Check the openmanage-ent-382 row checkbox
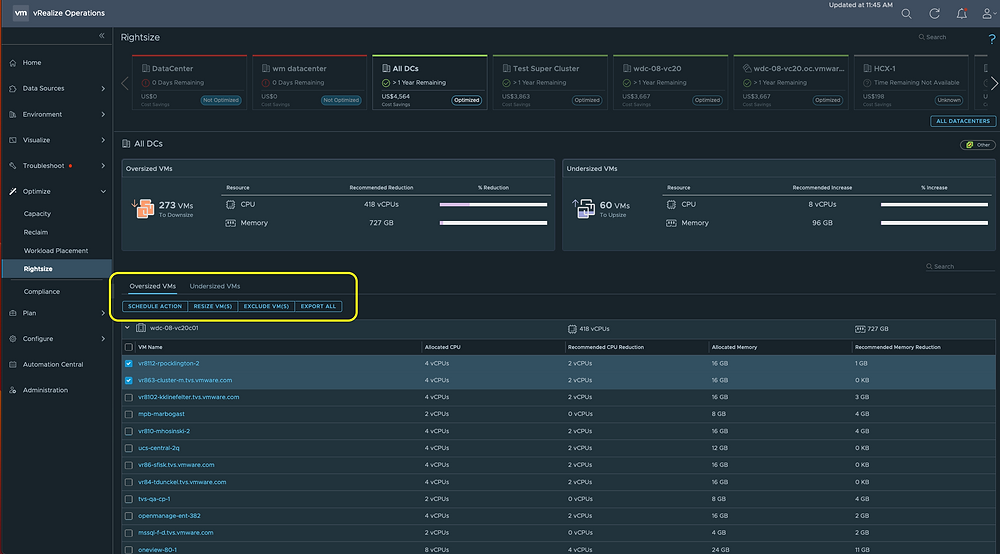This screenshot has width=1000, height=554. (x=129, y=516)
